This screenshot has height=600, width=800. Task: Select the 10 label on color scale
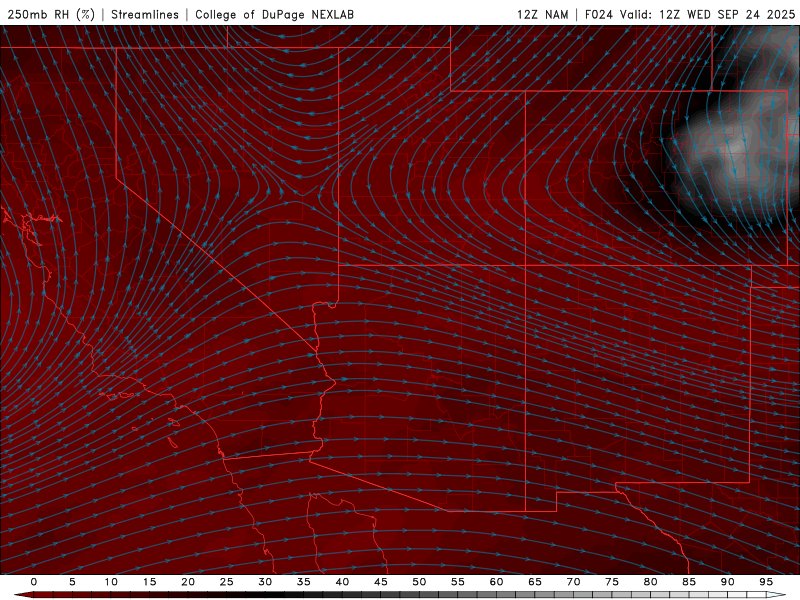111,582
